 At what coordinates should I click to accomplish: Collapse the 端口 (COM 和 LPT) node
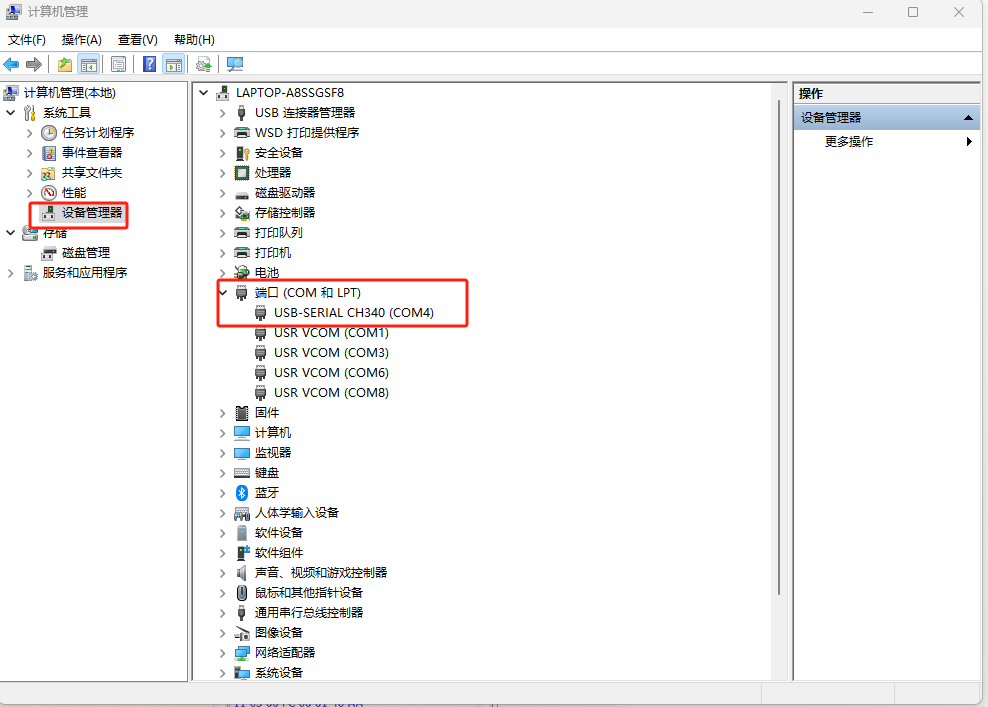(x=222, y=293)
